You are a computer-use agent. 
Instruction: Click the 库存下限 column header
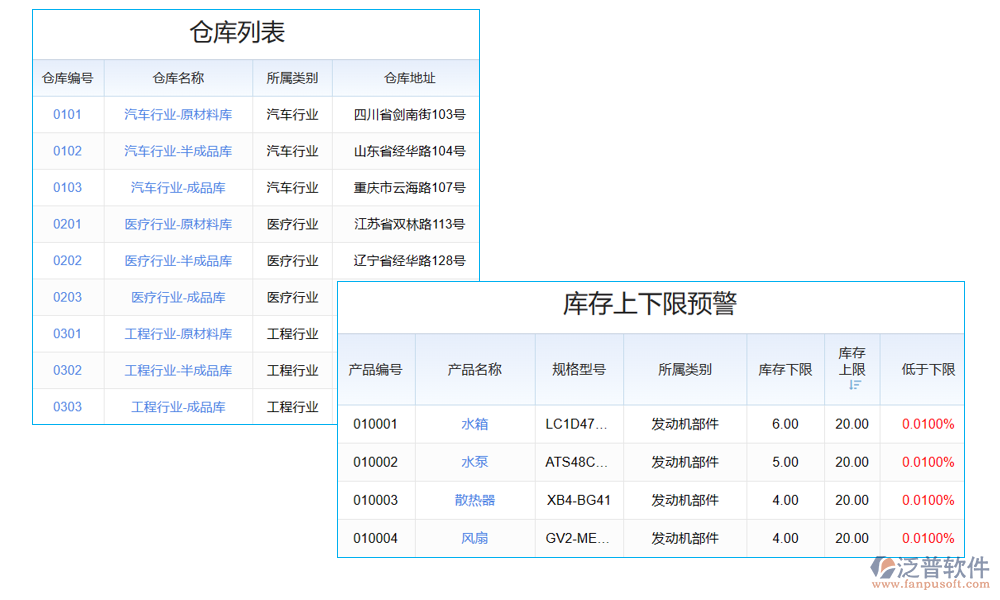(785, 369)
